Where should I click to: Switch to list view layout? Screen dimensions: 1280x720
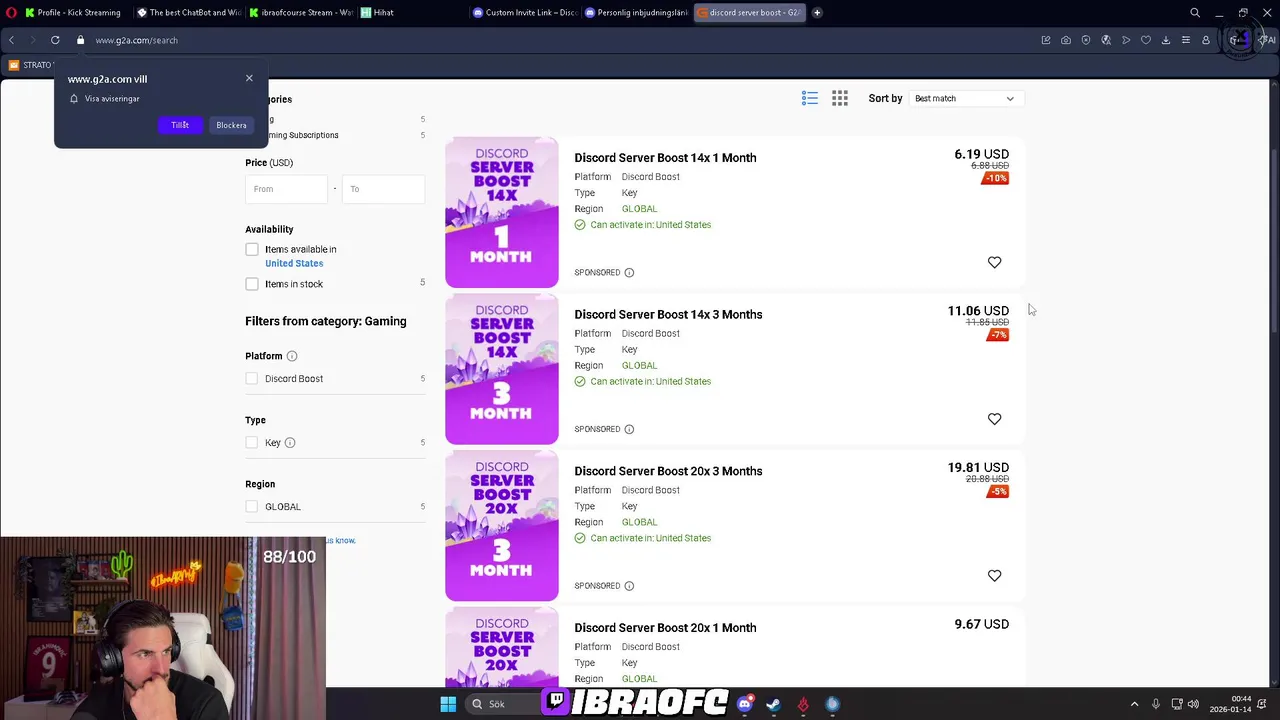click(x=810, y=98)
